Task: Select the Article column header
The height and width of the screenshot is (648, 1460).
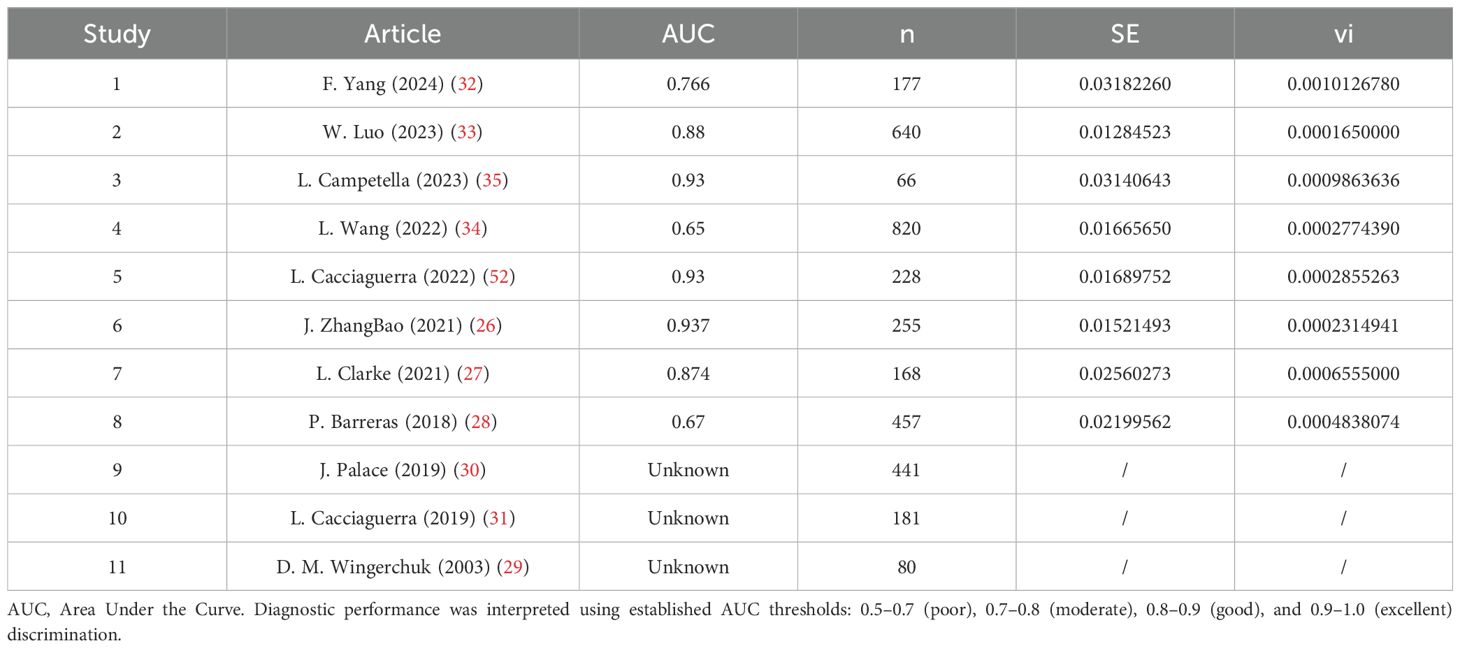Action: pyautogui.click(x=403, y=34)
